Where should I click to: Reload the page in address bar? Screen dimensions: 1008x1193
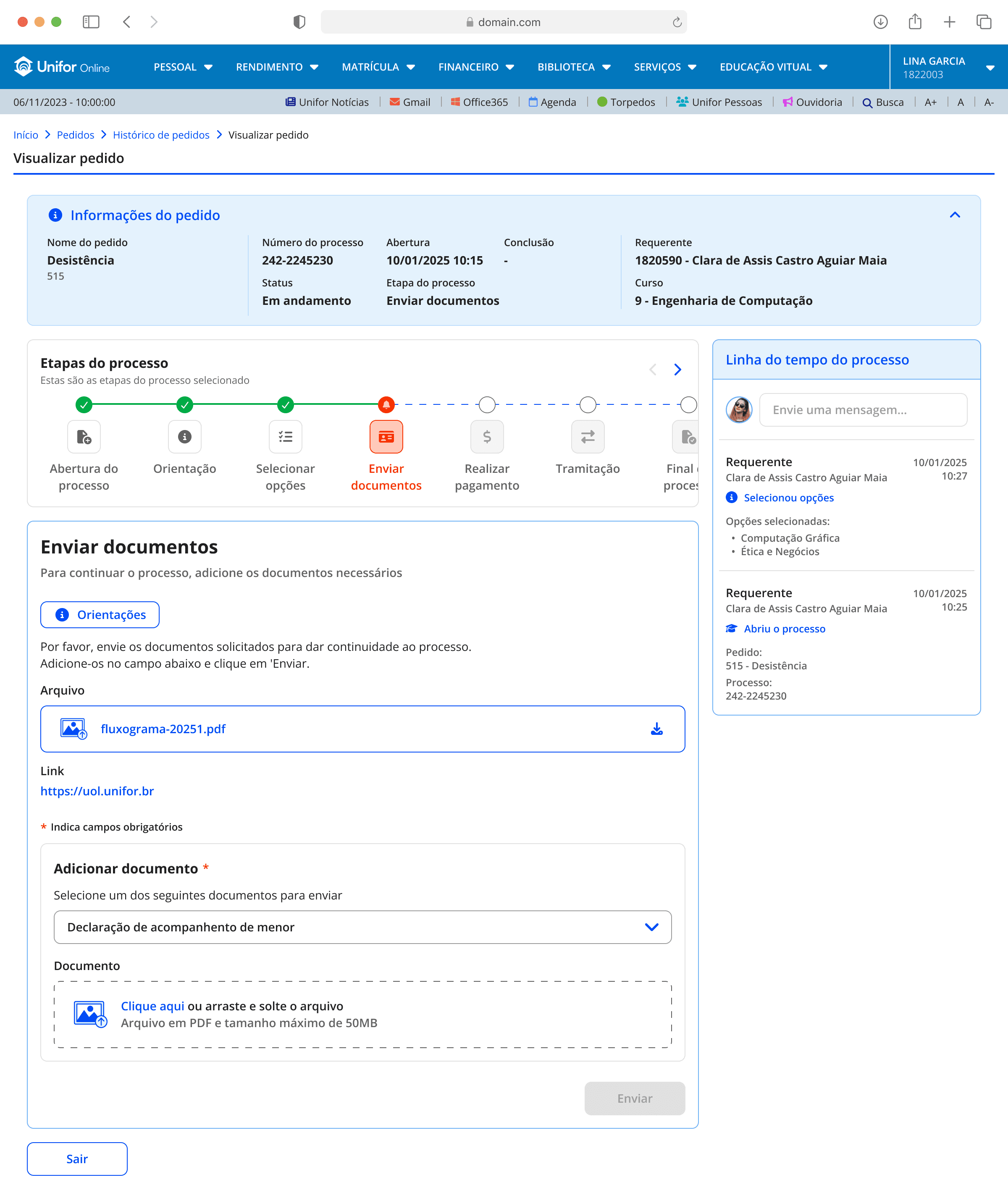coord(677,22)
